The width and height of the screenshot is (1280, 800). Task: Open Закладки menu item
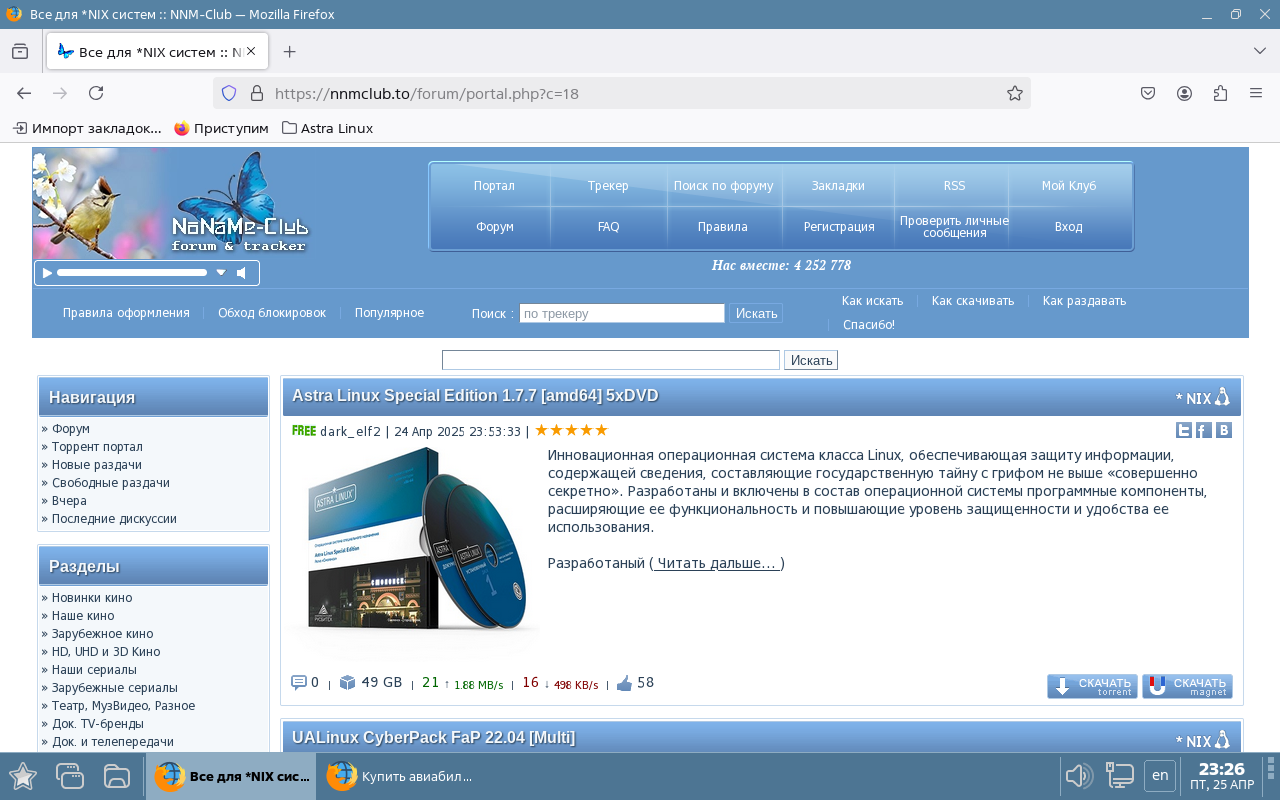(x=838, y=186)
